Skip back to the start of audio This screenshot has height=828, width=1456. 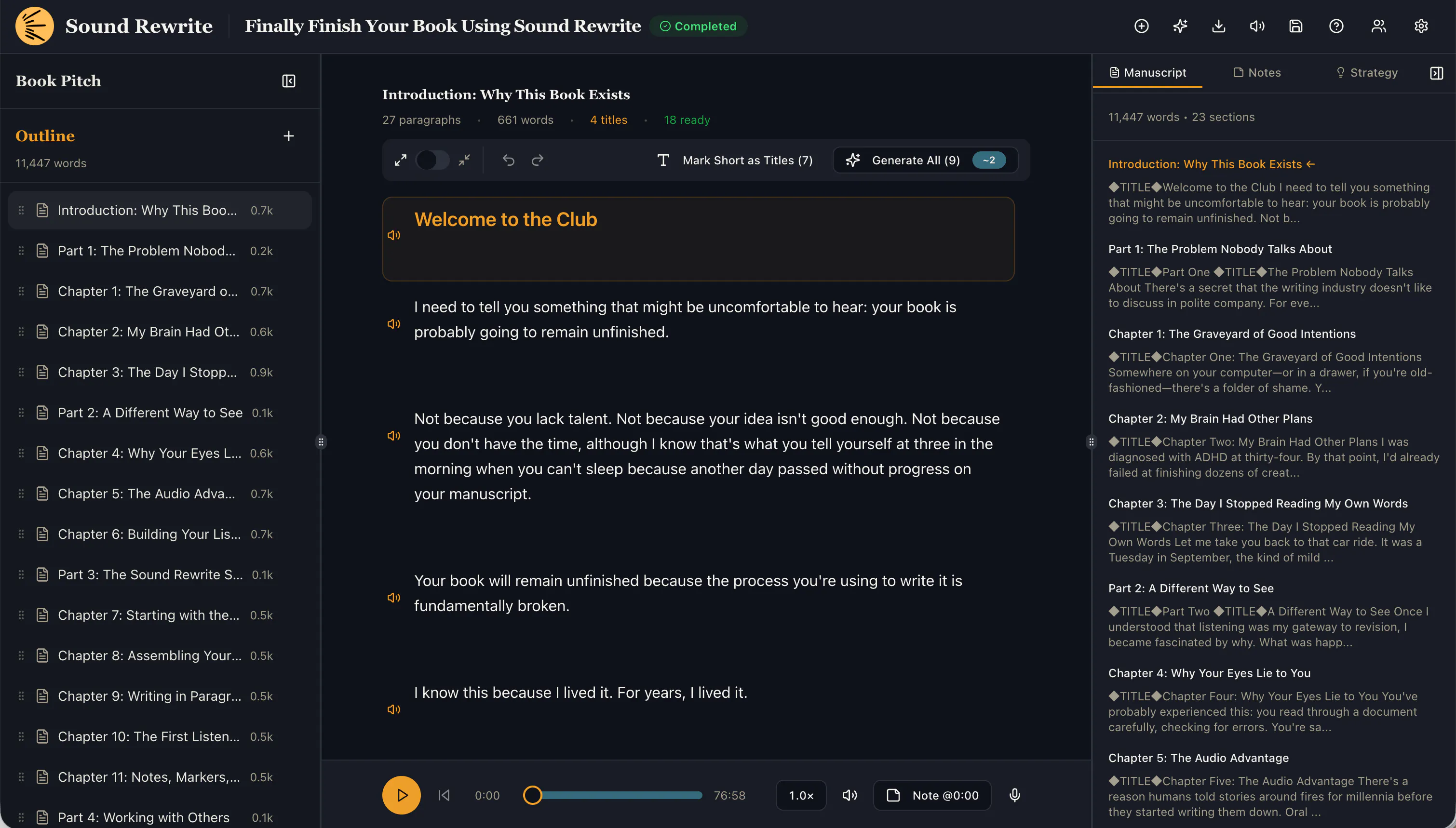coord(444,795)
